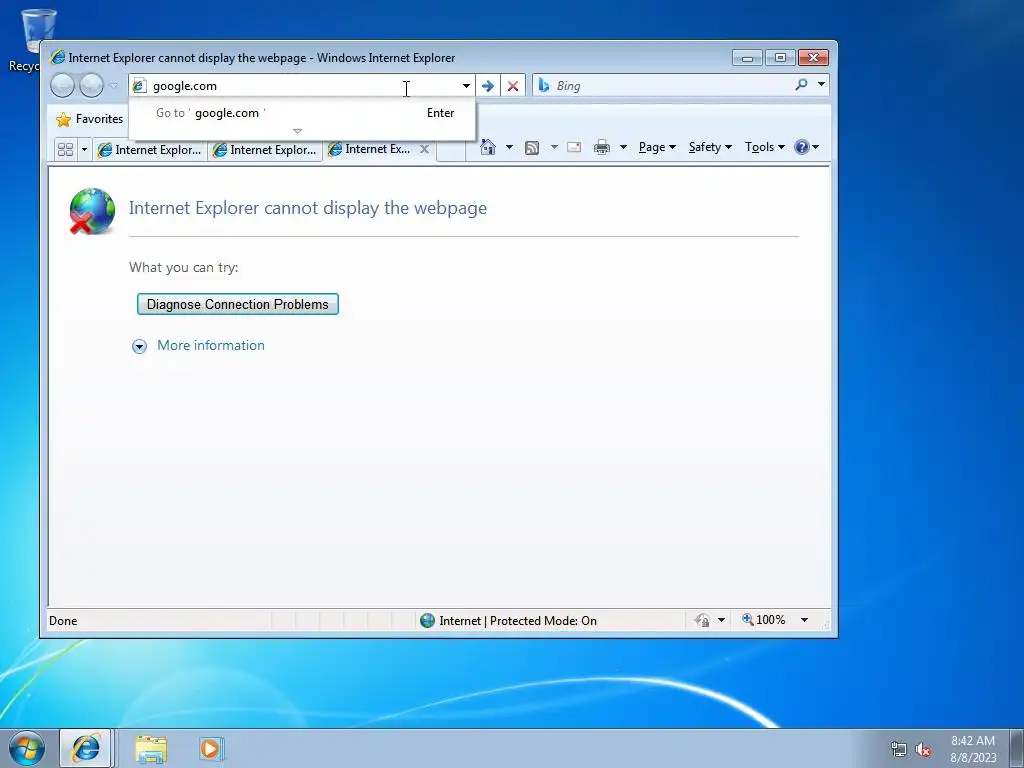Click the google.com address bar field
Viewport: 1024px width, 768px height.
(302, 86)
